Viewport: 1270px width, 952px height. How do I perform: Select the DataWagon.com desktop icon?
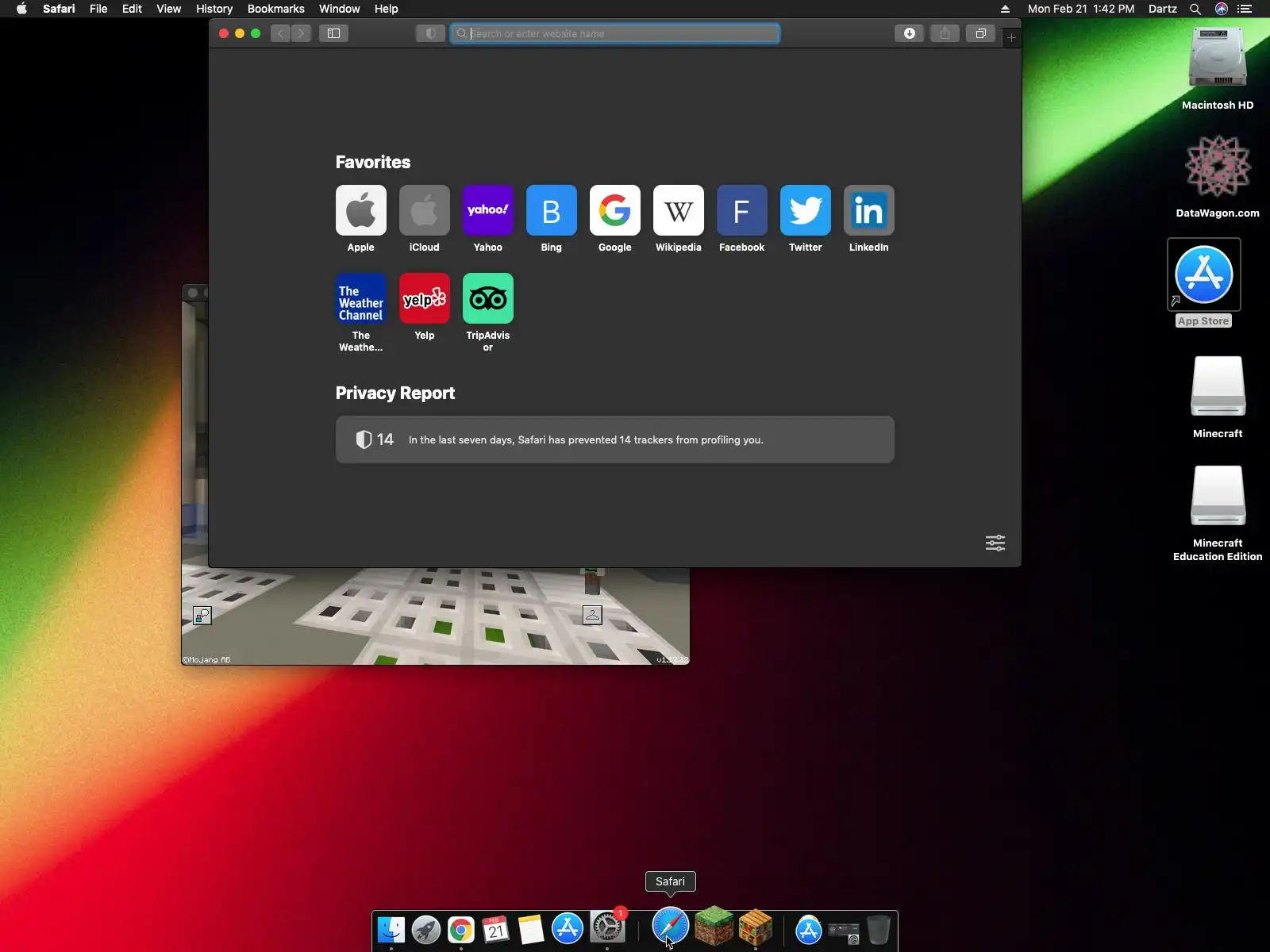1218,166
